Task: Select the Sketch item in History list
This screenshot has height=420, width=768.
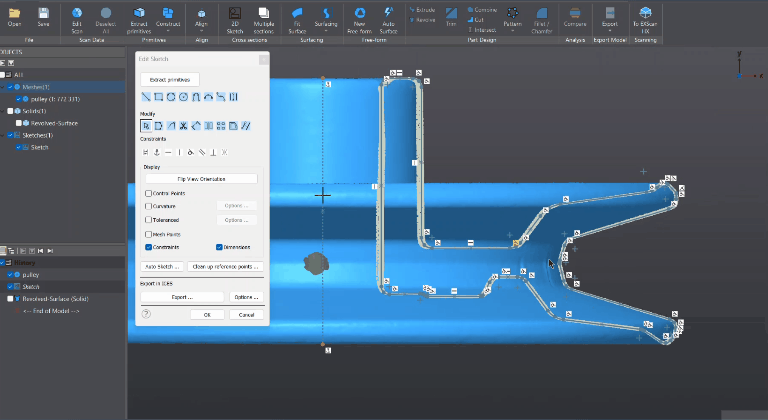Action: [x=30, y=285]
